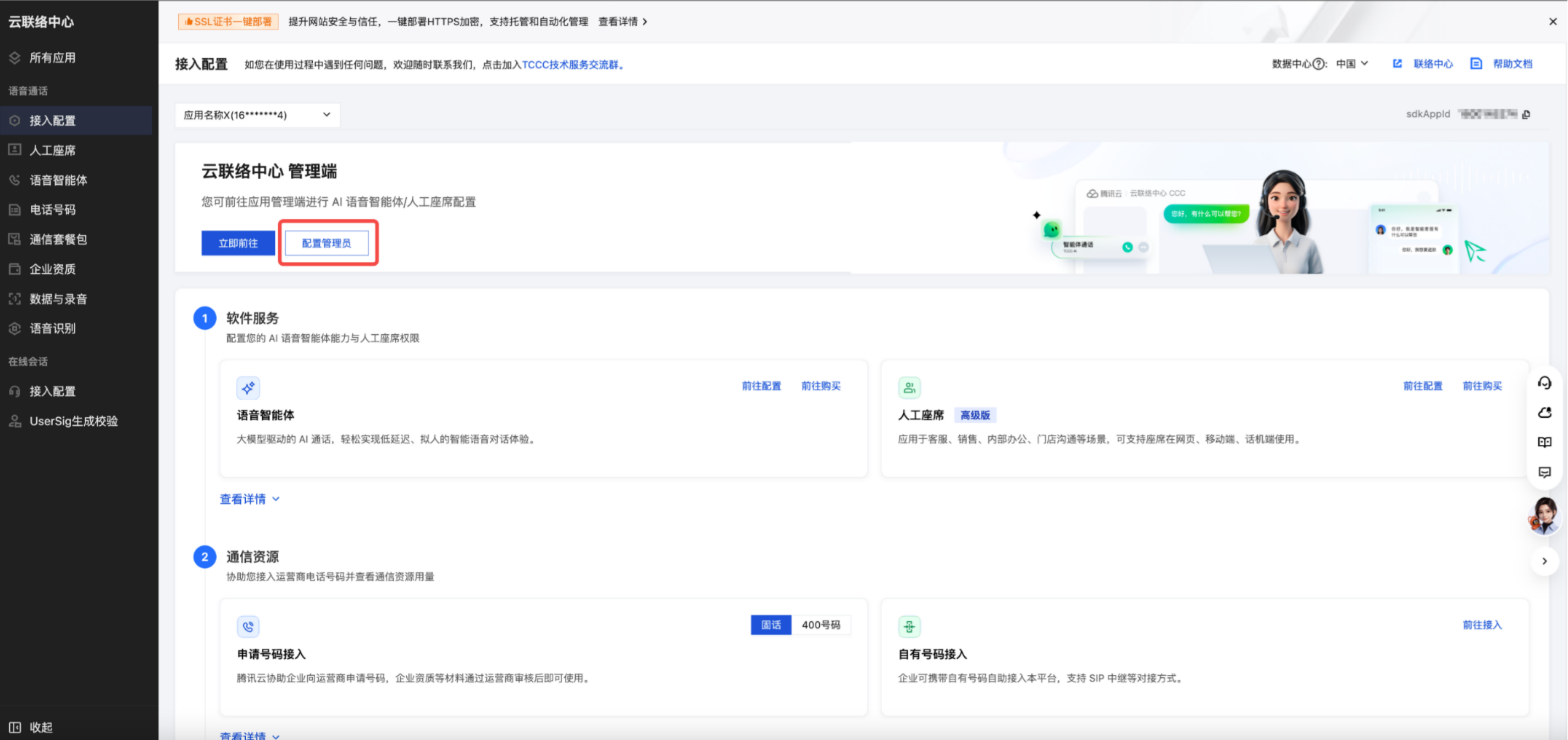Click 前往购买 on the 人工座席 card
This screenshot has height=740, width=1568.
(x=1482, y=386)
